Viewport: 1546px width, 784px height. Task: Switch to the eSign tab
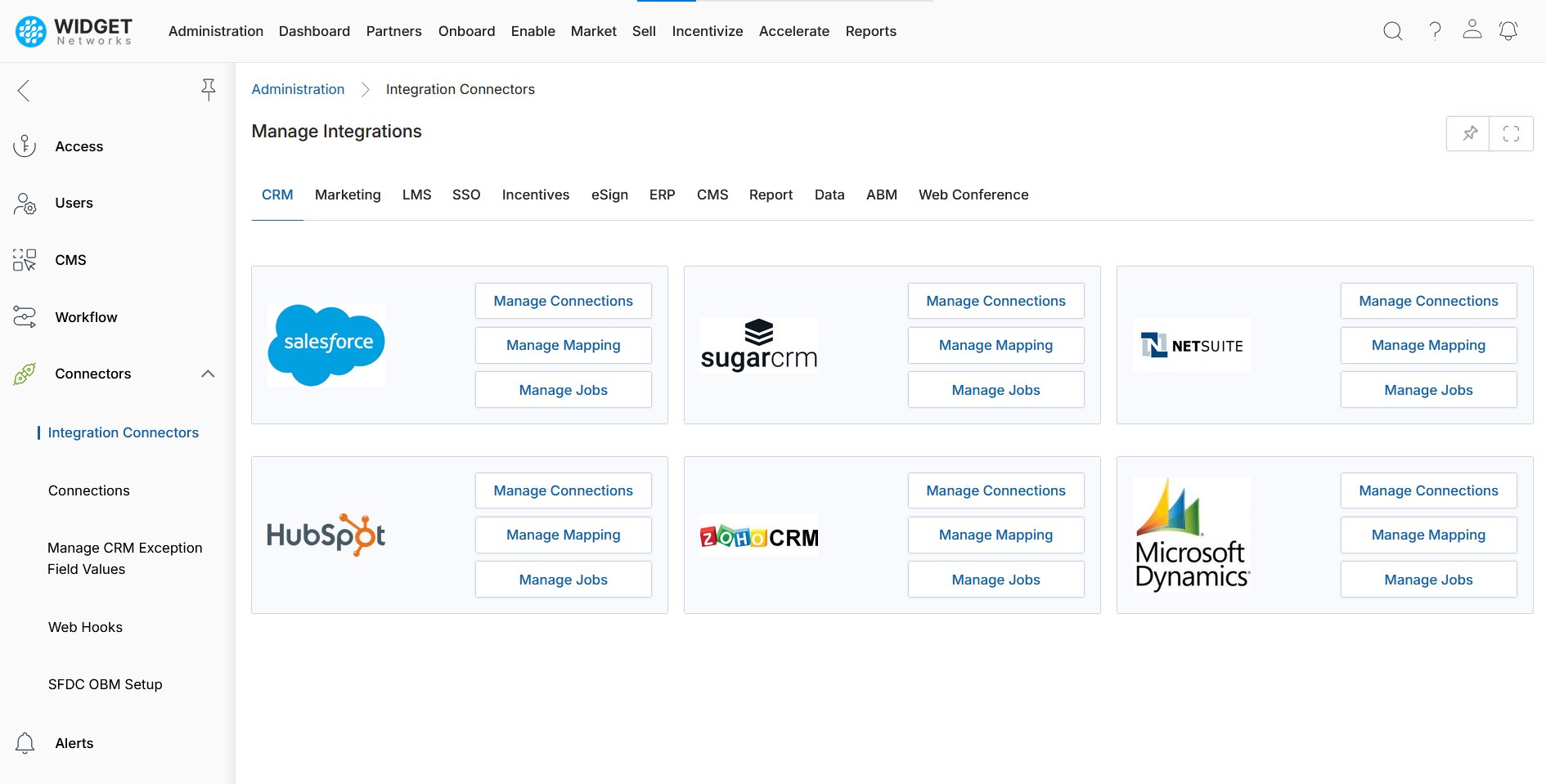point(609,195)
